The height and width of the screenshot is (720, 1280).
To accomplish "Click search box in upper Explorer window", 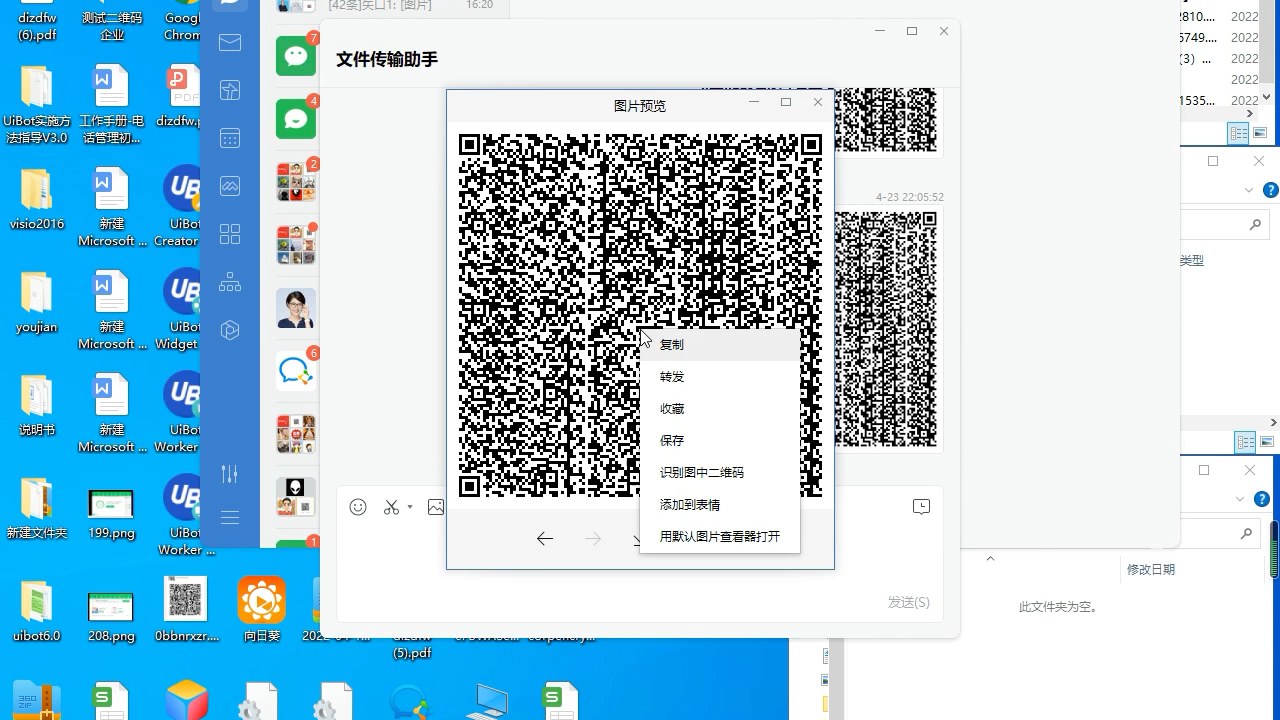I will (1224, 225).
